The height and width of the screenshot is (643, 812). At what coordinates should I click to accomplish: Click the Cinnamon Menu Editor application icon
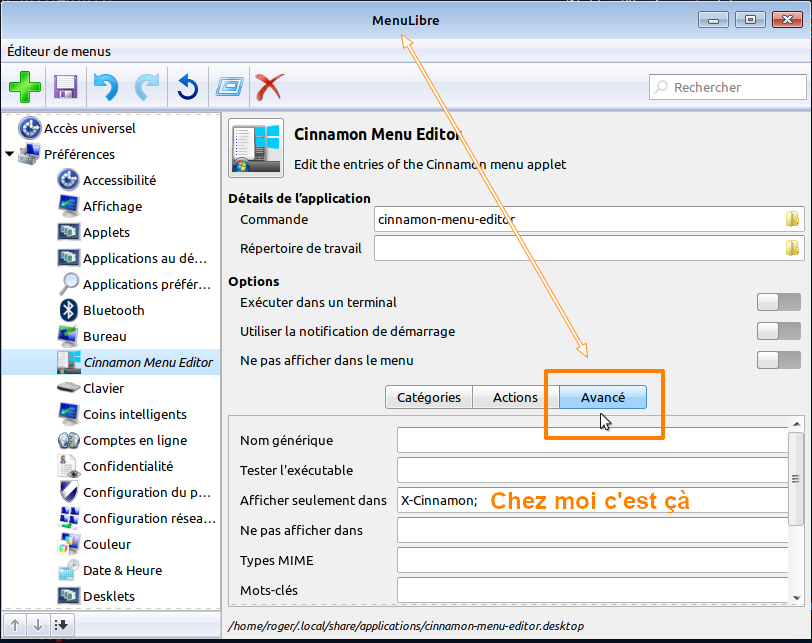tap(254, 148)
